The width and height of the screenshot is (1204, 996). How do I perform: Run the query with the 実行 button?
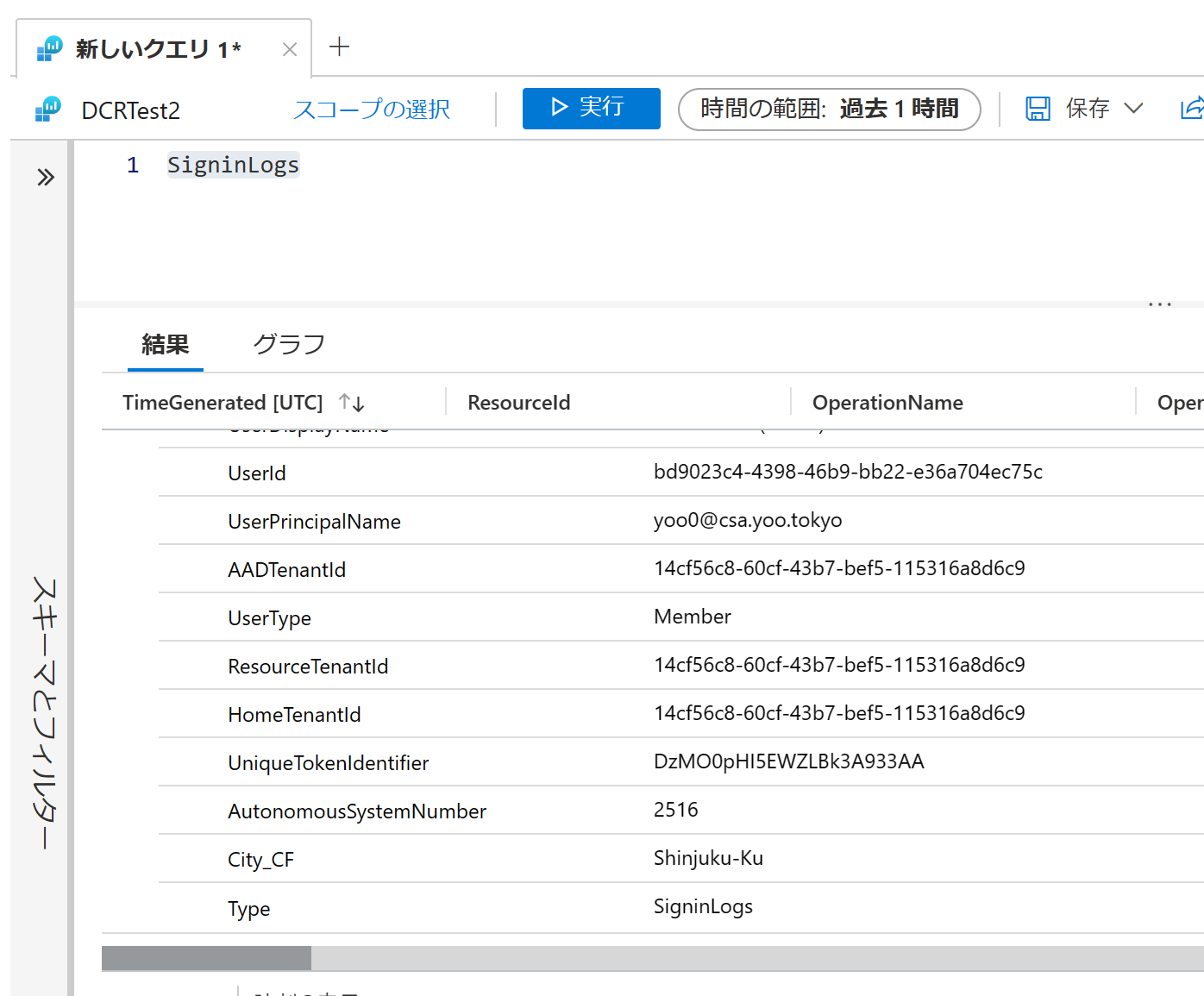tap(592, 108)
